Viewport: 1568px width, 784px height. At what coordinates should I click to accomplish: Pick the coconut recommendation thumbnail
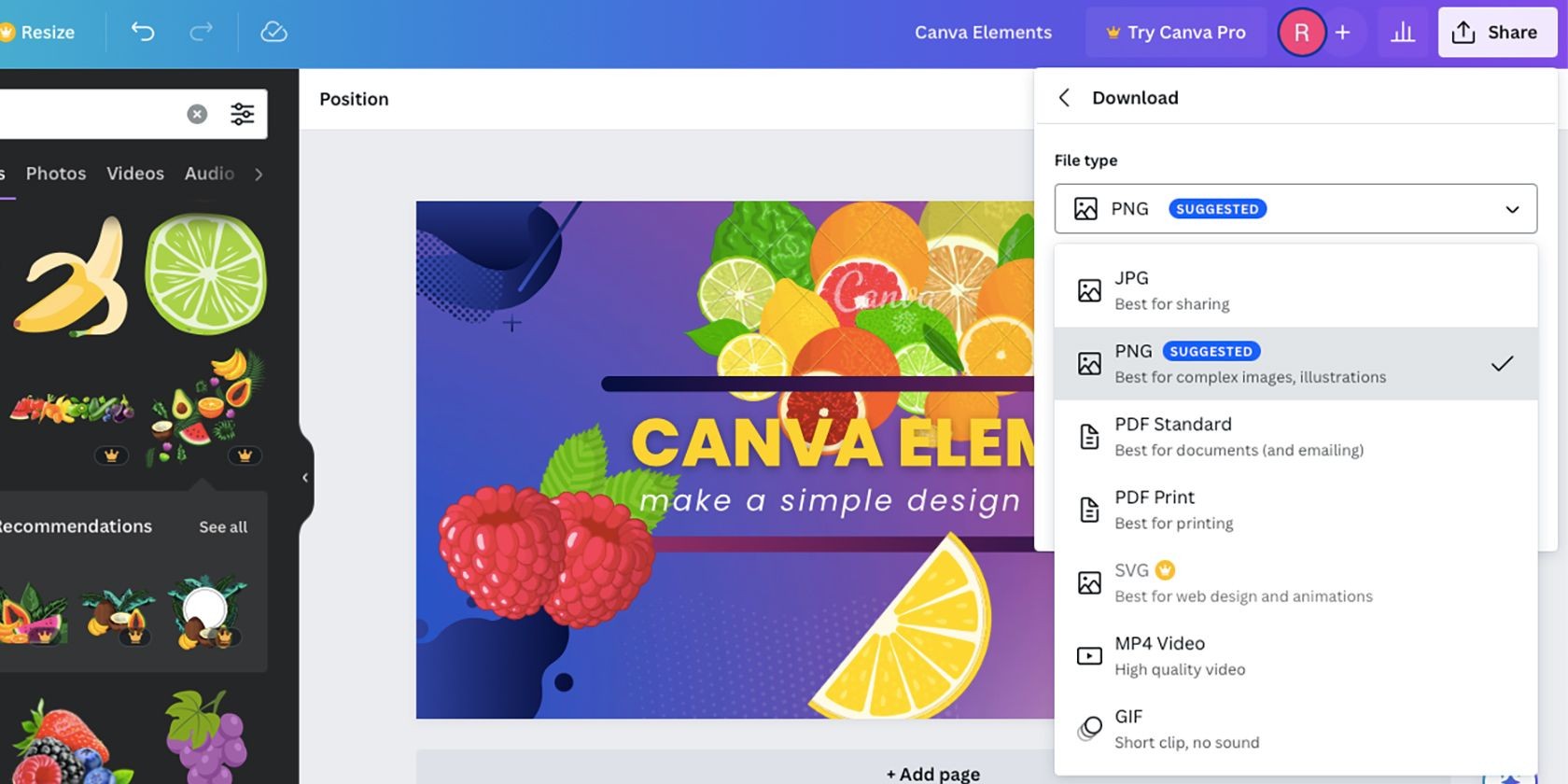point(119,614)
